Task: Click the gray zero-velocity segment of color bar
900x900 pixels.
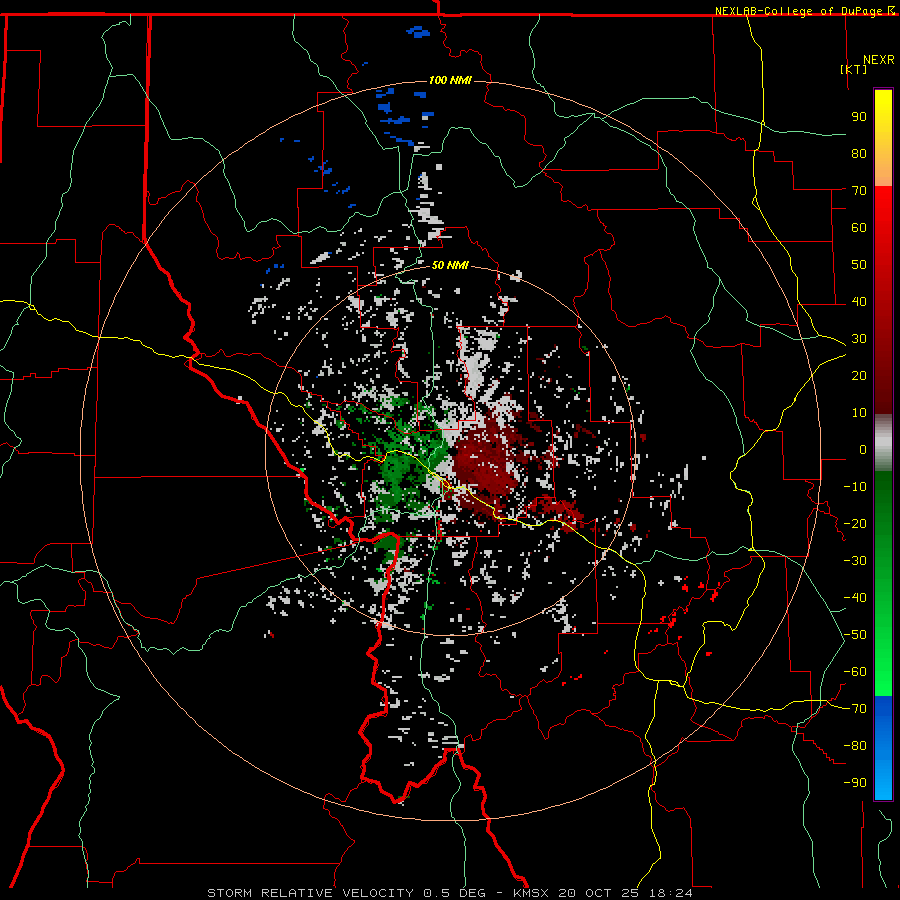Action: [x=883, y=443]
